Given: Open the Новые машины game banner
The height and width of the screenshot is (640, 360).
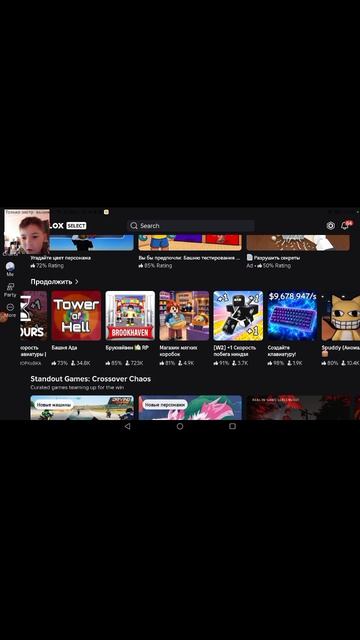Looking at the screenshot, I should [x=82, y=407].
